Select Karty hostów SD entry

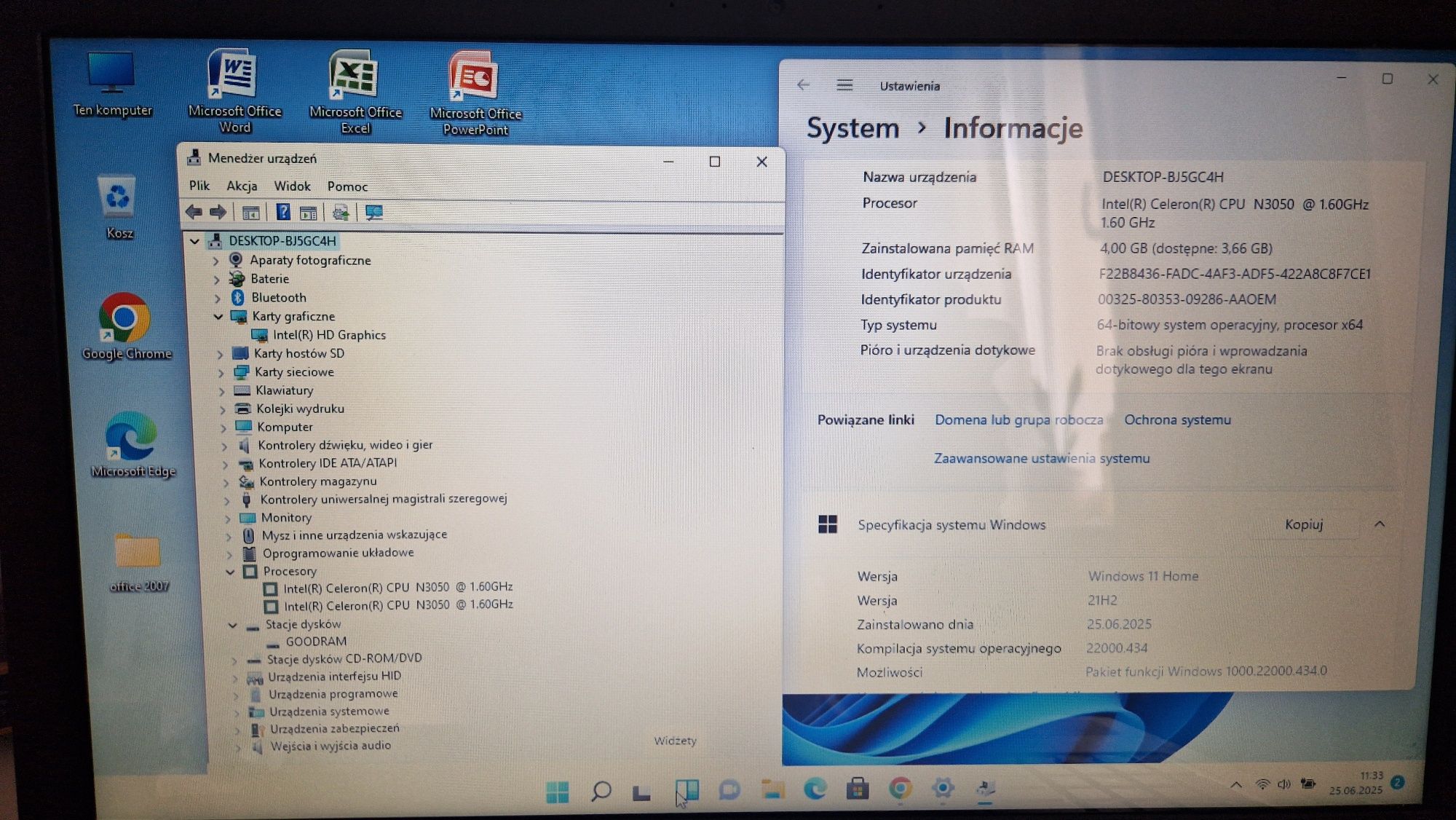(299, 353)
